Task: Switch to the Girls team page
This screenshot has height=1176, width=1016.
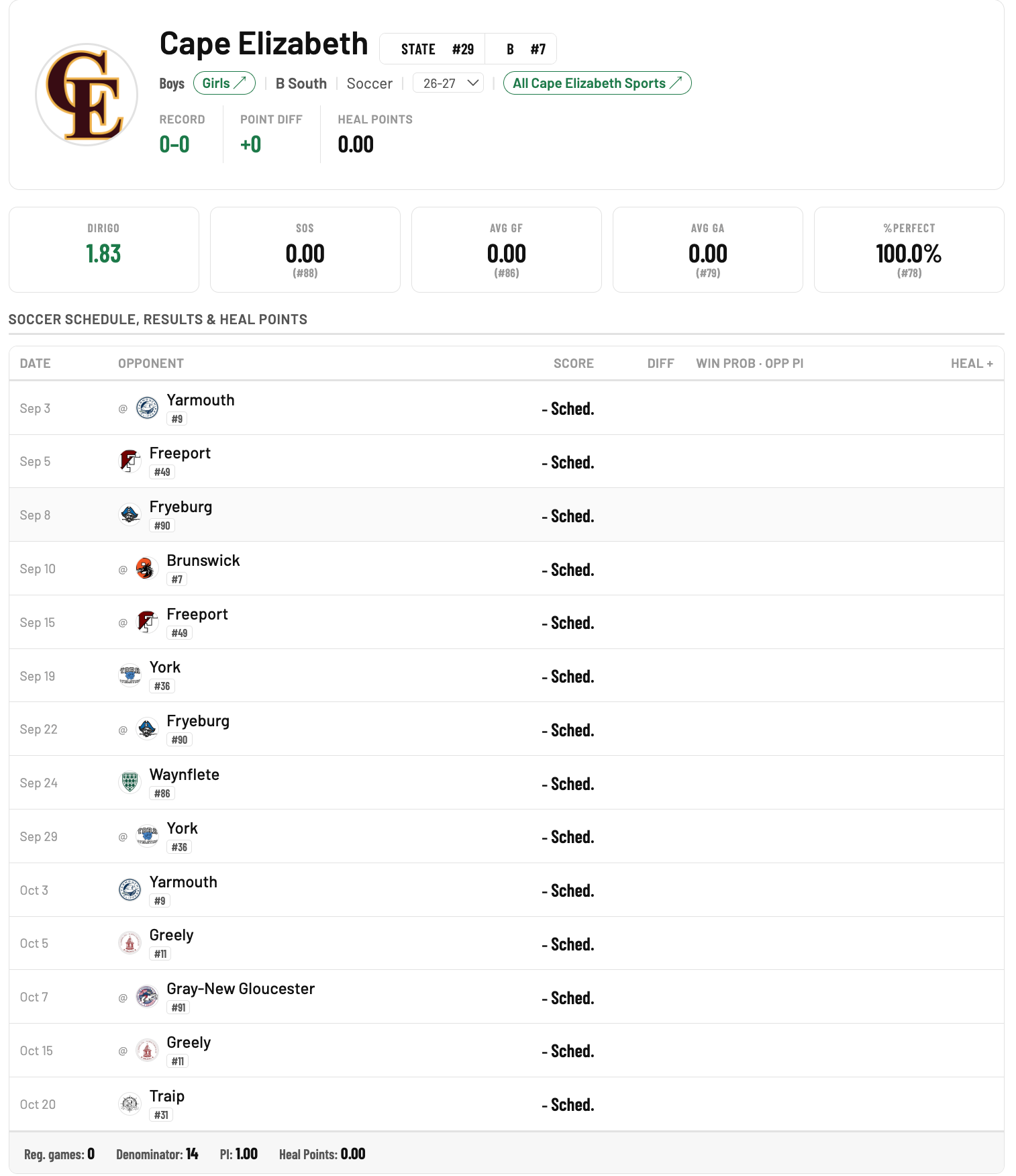Action: click(224, 83)
